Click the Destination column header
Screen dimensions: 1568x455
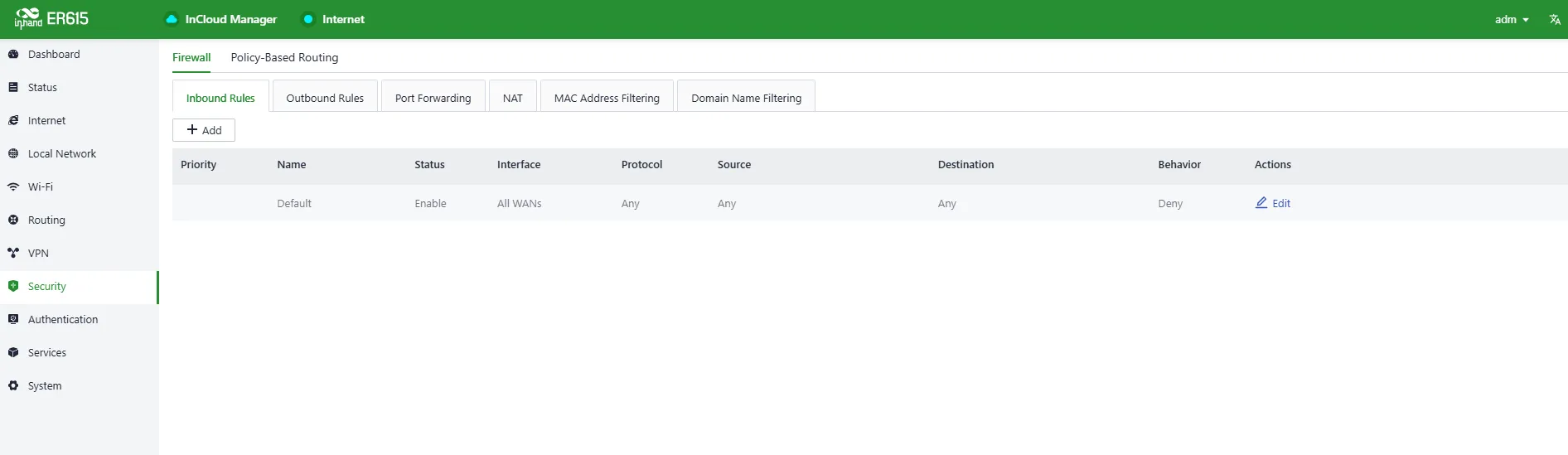[965, 164]
